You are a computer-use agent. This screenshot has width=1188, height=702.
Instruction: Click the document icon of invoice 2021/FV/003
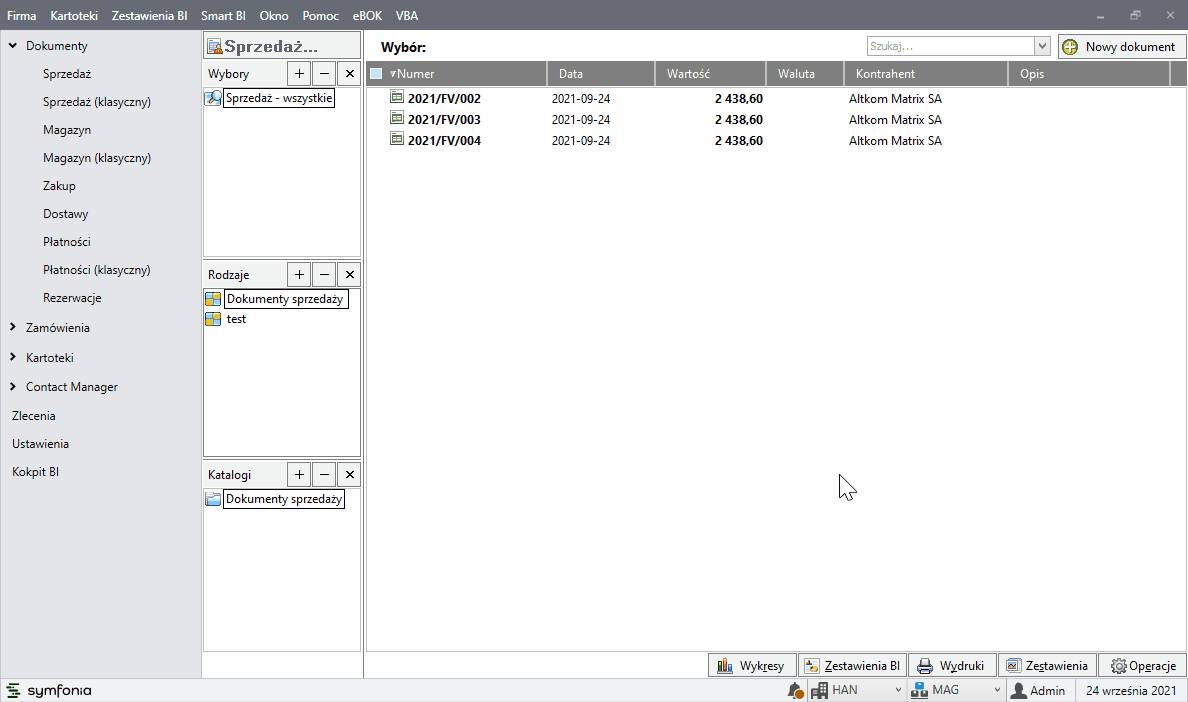point(397,119)
